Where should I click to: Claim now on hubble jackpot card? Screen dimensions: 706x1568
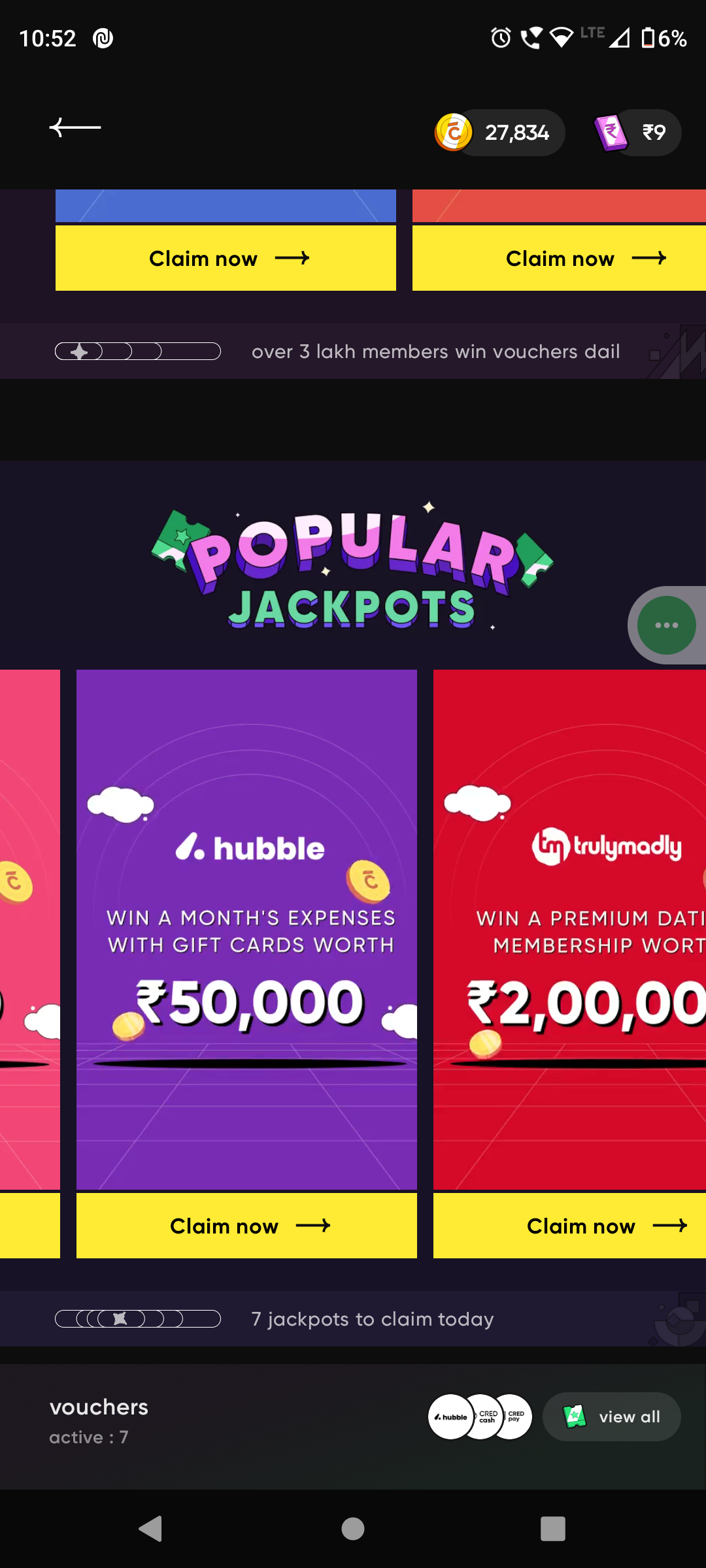pyautogui.click(x=246, y=1226)
